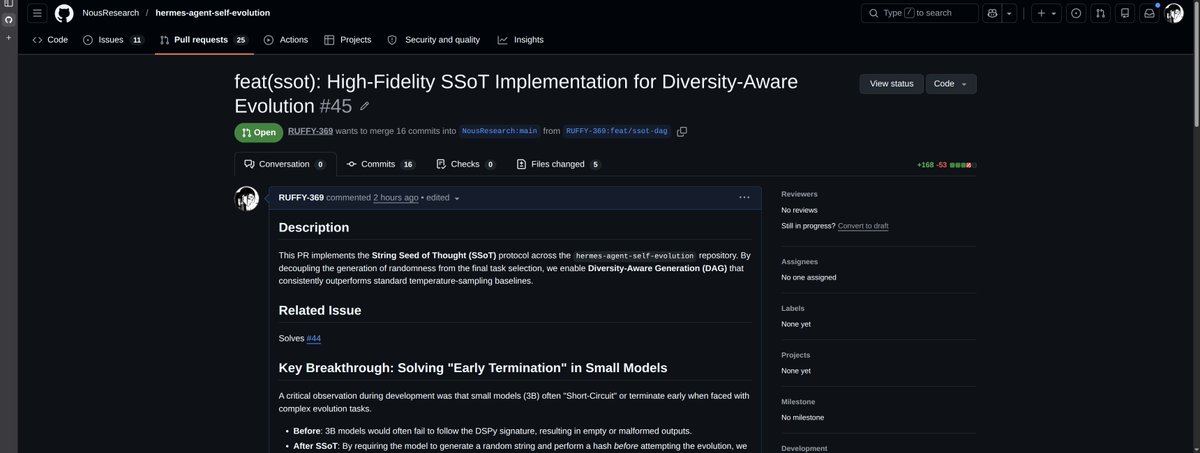Click Convert to draft link
This screenshot has height=453, width=1200.
863,226
